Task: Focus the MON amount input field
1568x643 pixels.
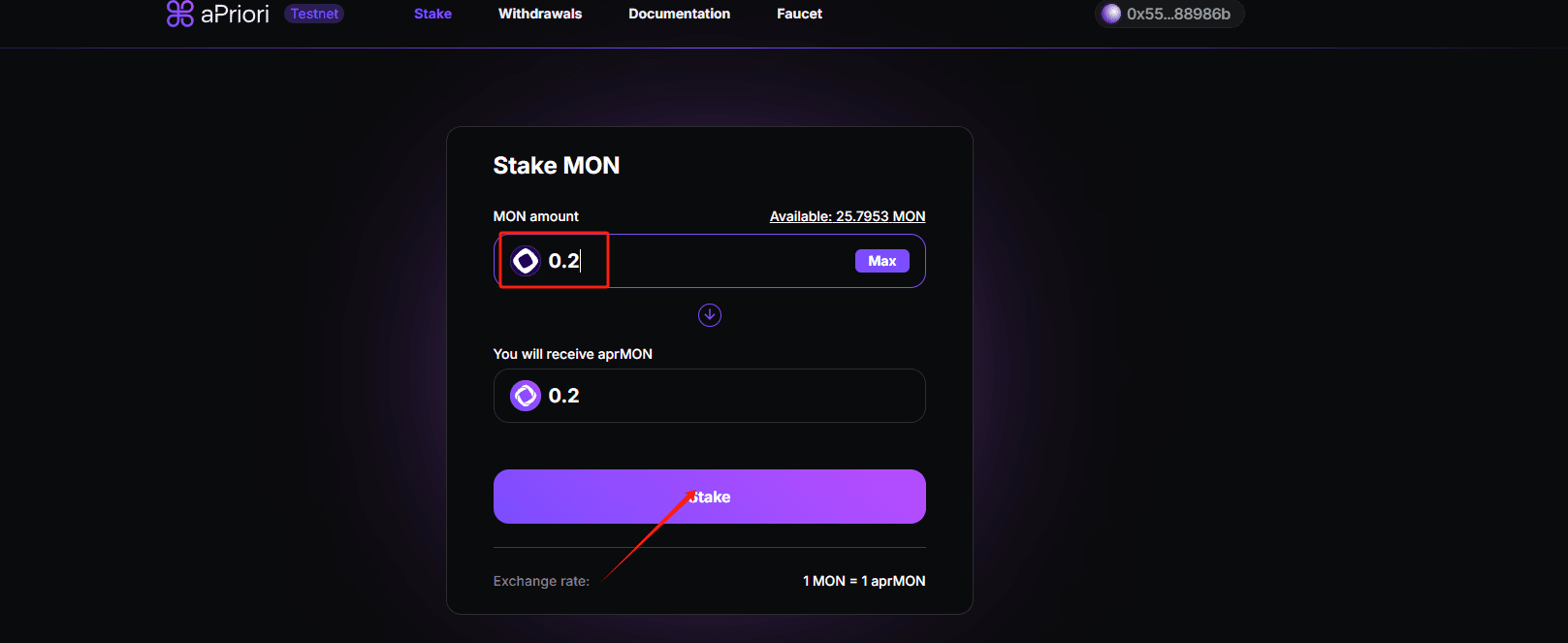Action: tap(710, 261)
